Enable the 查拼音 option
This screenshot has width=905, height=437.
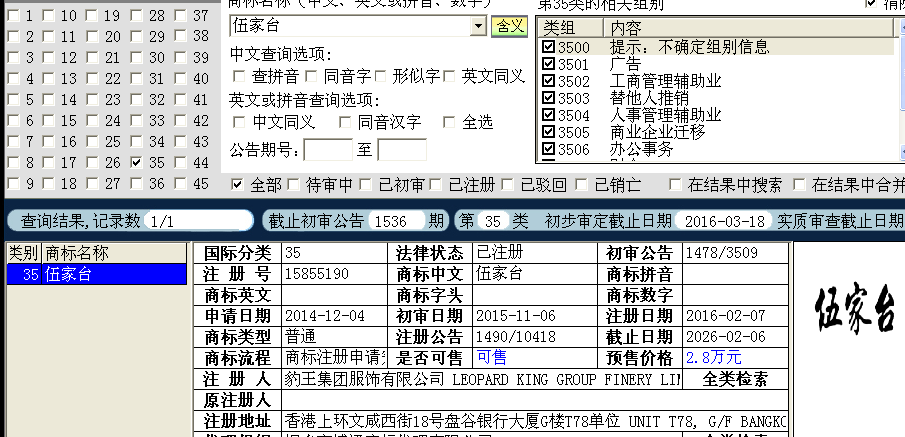click(238, 76)
